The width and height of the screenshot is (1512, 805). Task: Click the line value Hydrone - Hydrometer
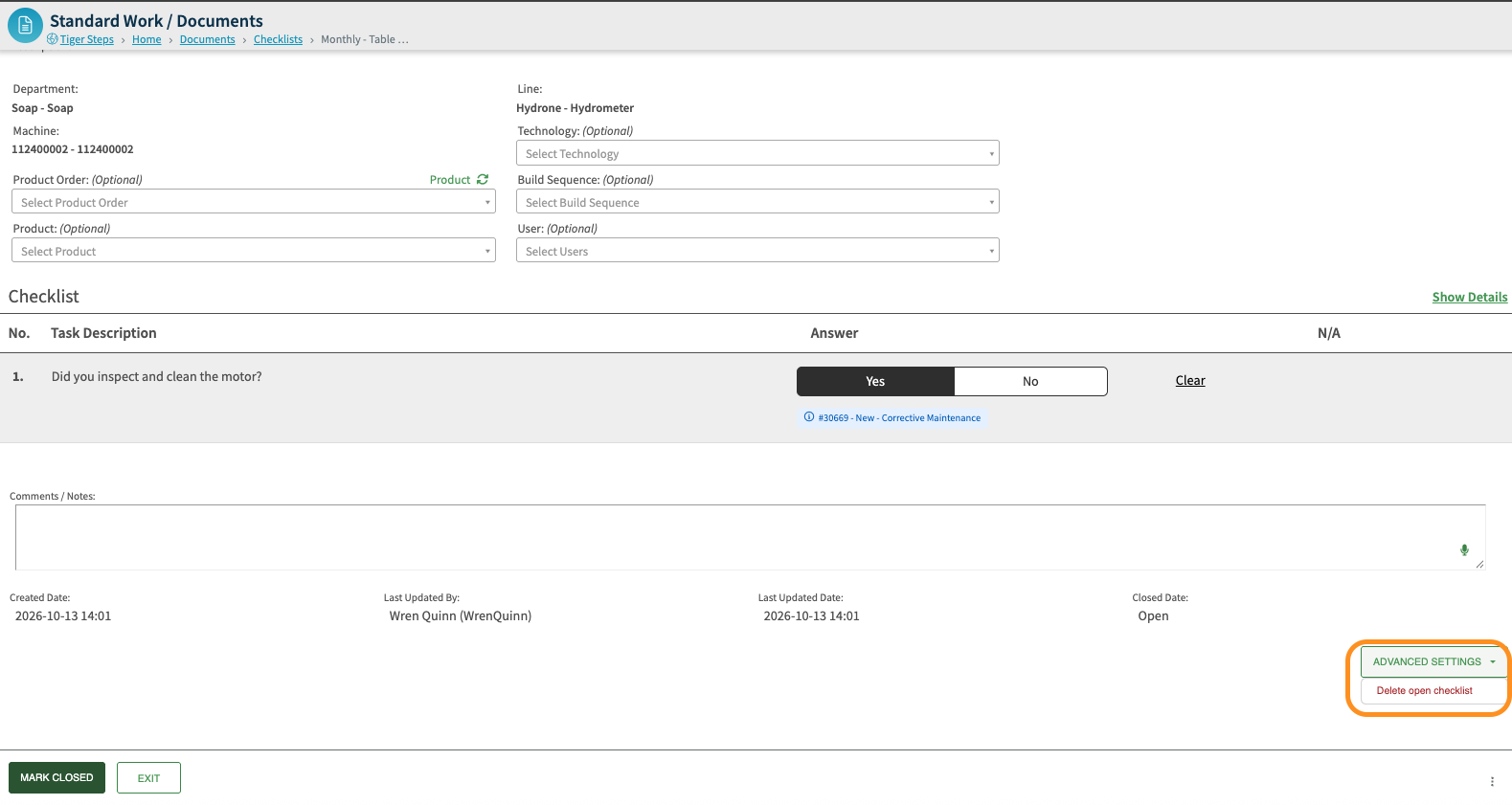coord(575,108)
